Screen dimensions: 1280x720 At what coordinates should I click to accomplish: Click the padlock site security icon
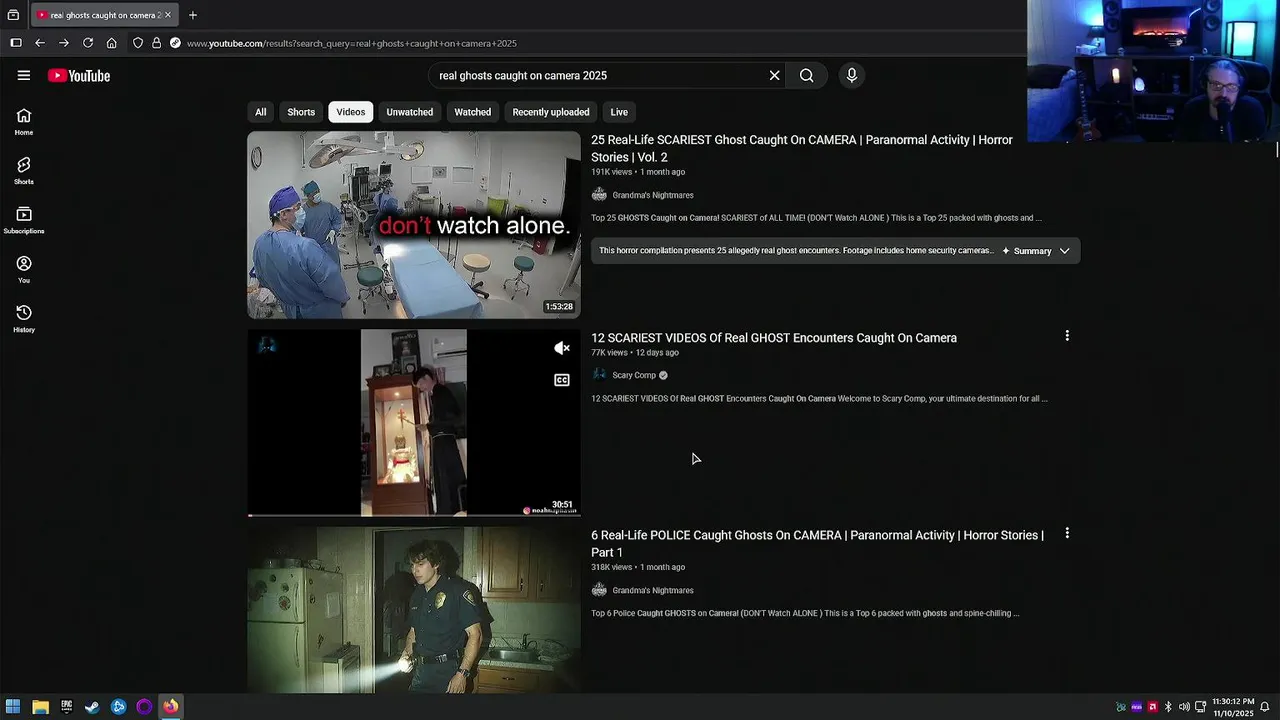click(156, 43)
